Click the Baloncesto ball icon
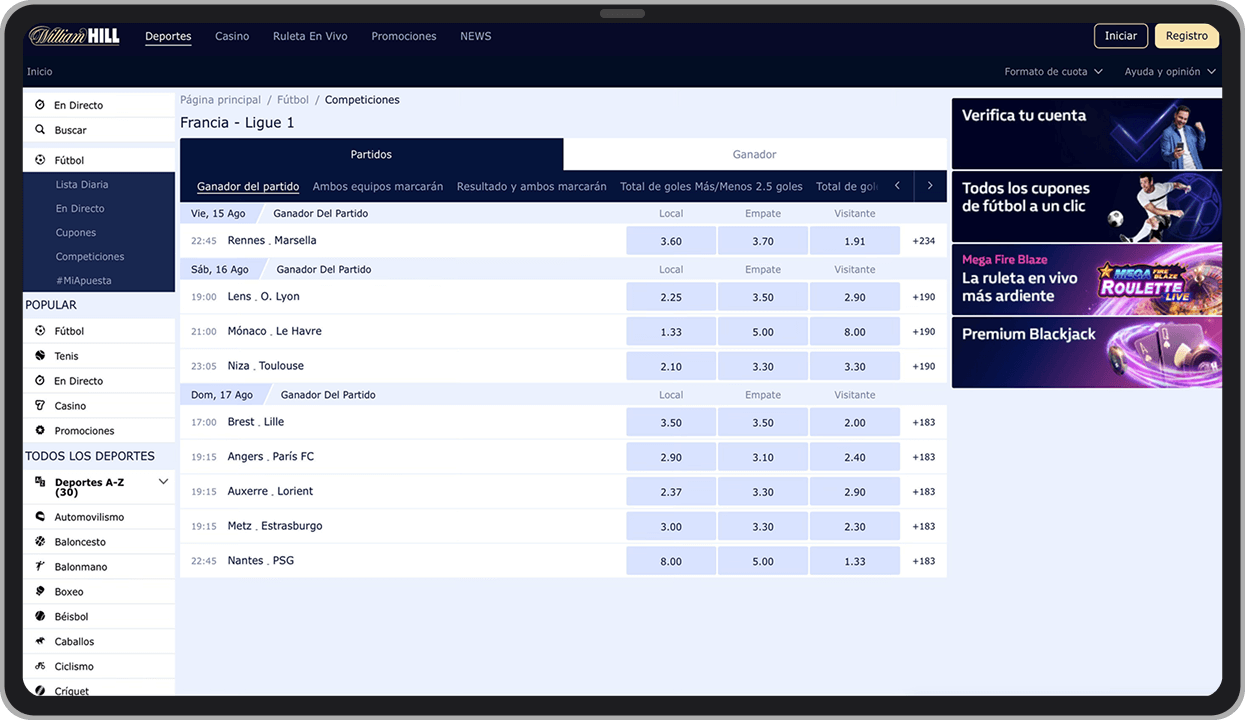Screen dimensions: 1245x720 tap(40, 542)
